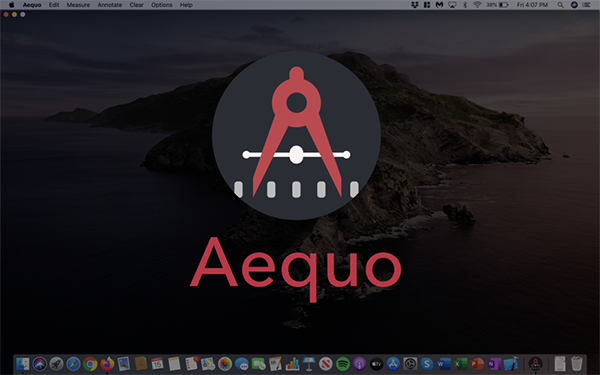Open Numbers in the Dock

coord(292,364)
